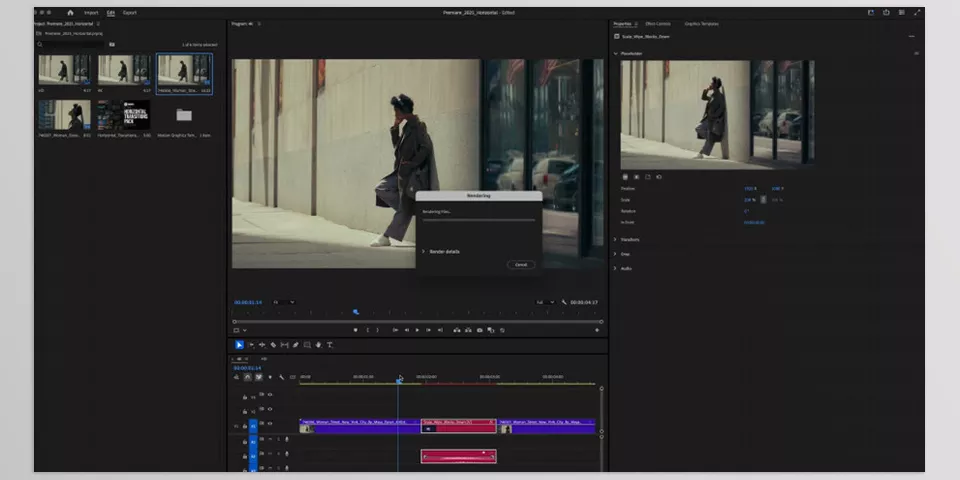
Task: Expand the Audio section in Properties
Action: (616, 268)
